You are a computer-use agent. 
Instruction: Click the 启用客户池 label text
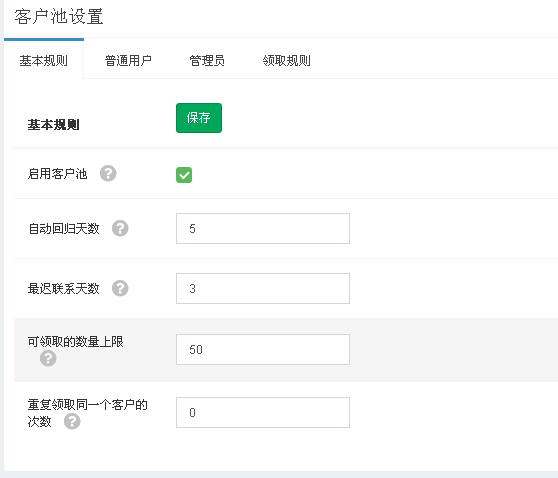coord(57,174)
